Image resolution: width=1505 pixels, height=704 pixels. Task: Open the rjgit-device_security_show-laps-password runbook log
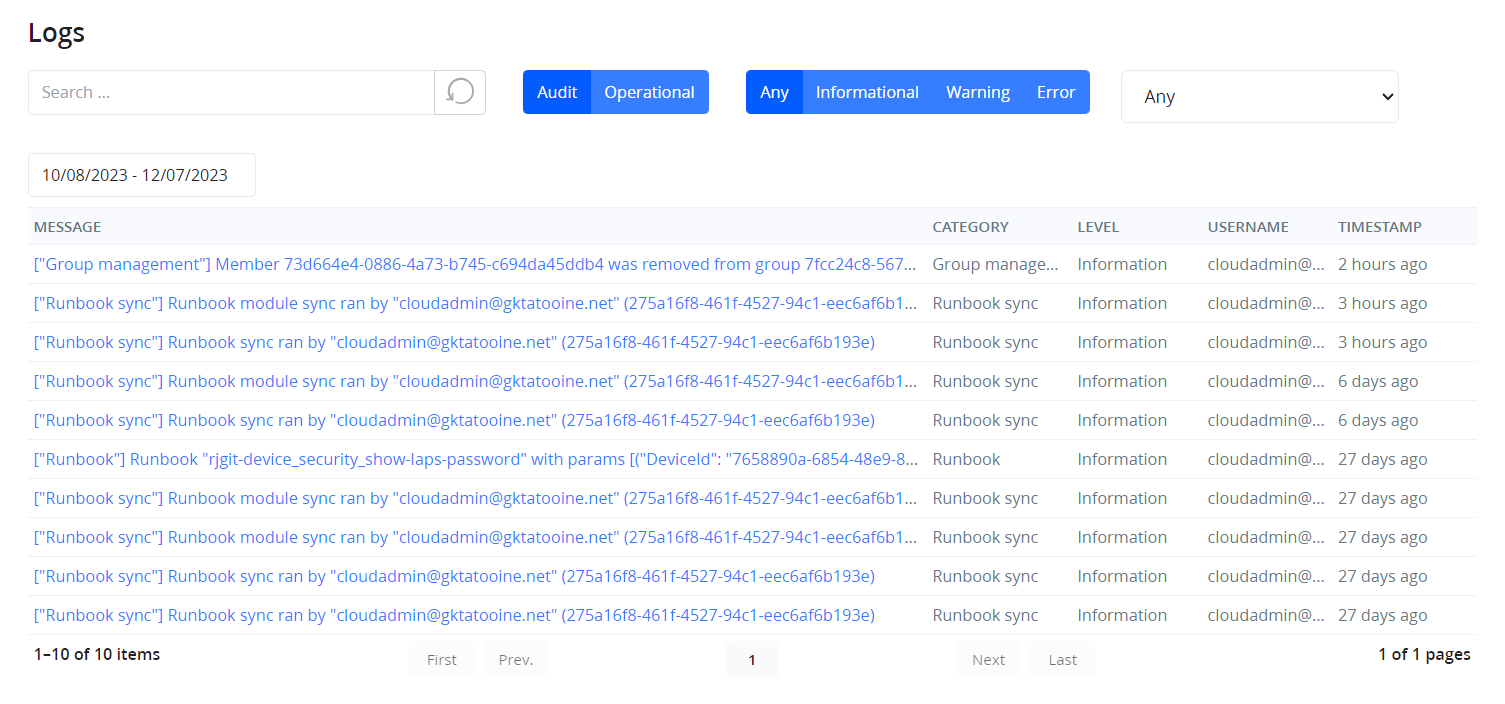coord(474,460)
